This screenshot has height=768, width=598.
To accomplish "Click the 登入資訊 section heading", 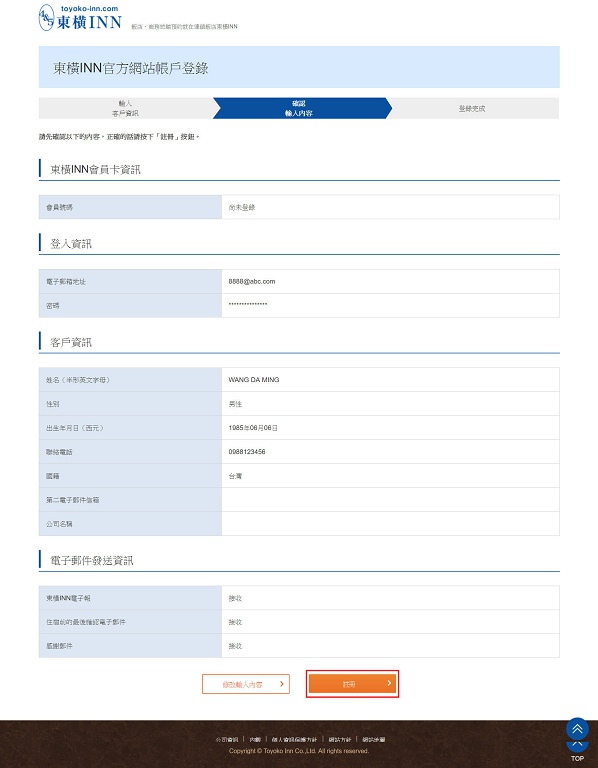I will click(x=71, y=244).
